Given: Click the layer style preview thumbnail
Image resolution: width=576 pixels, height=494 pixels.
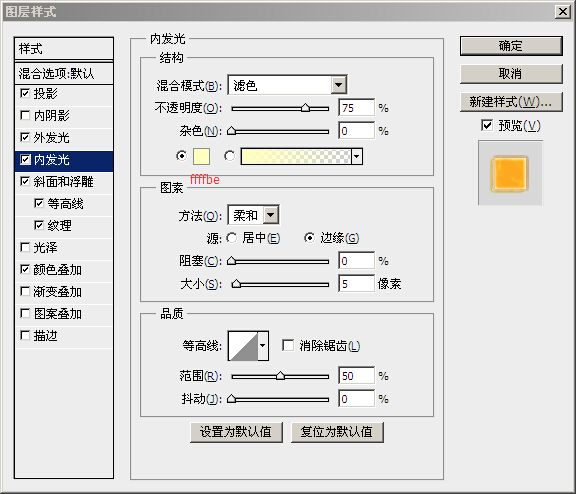Looking at the screenshot, I should pos(510,173).
